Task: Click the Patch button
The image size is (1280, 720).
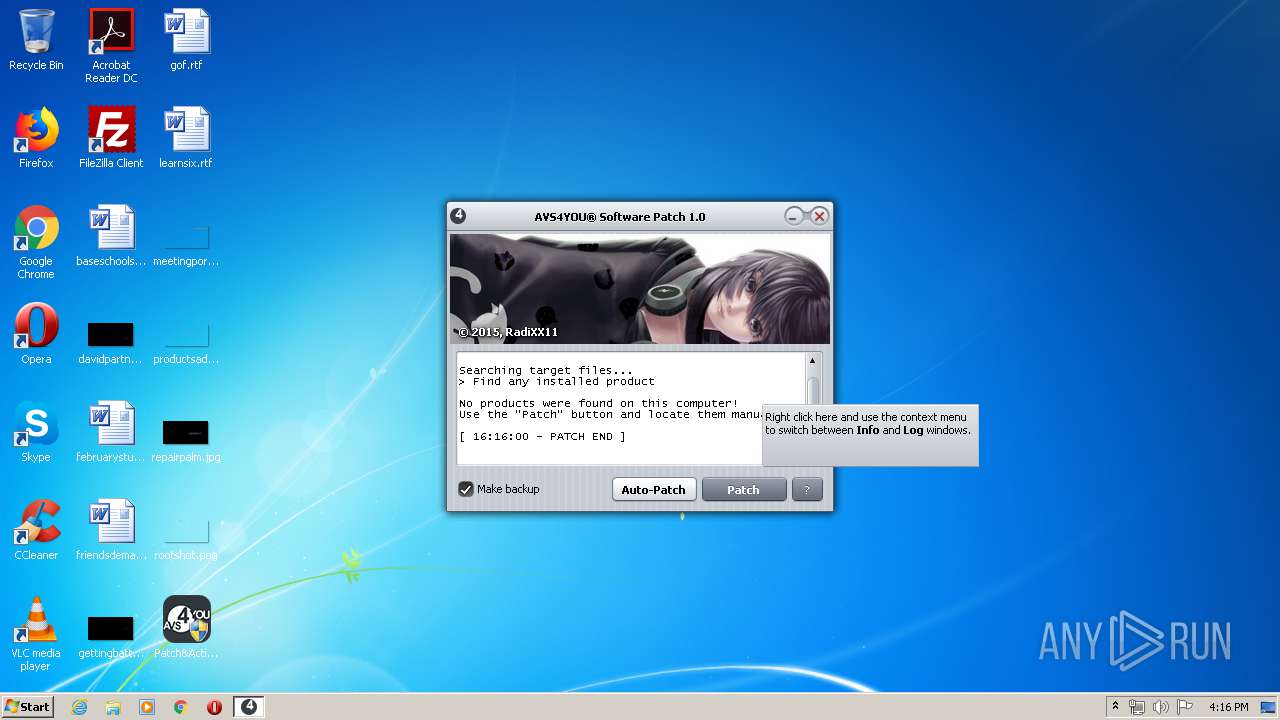Action: [x=743, y=490]
